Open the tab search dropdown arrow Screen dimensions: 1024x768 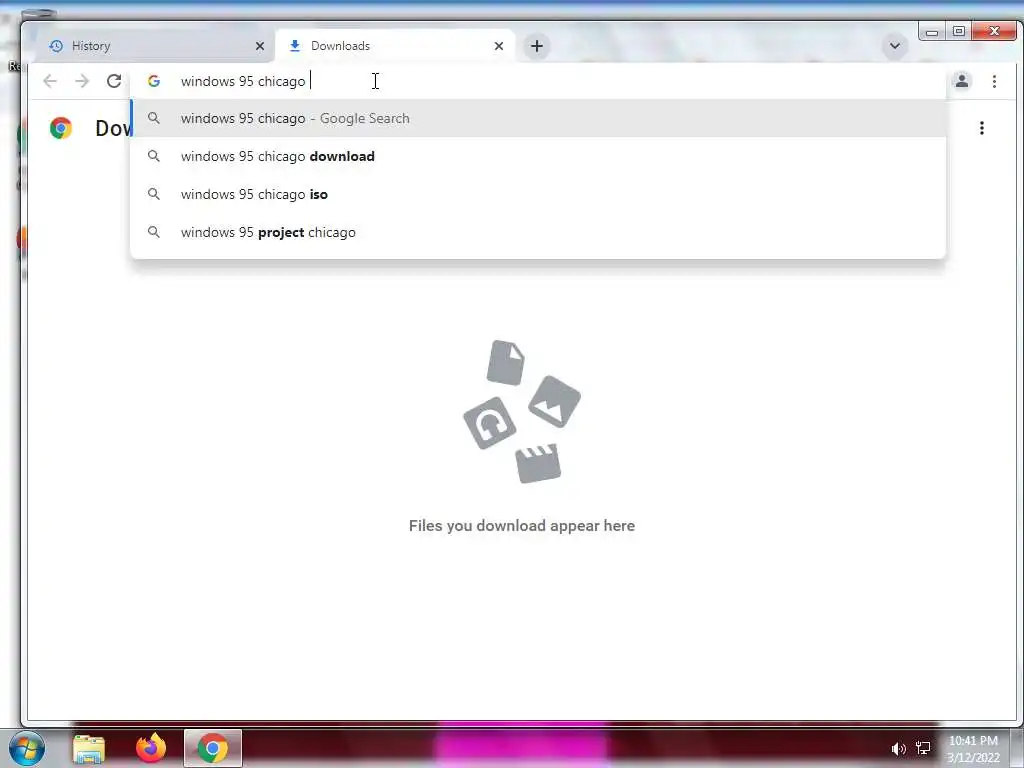click(895, 46)
